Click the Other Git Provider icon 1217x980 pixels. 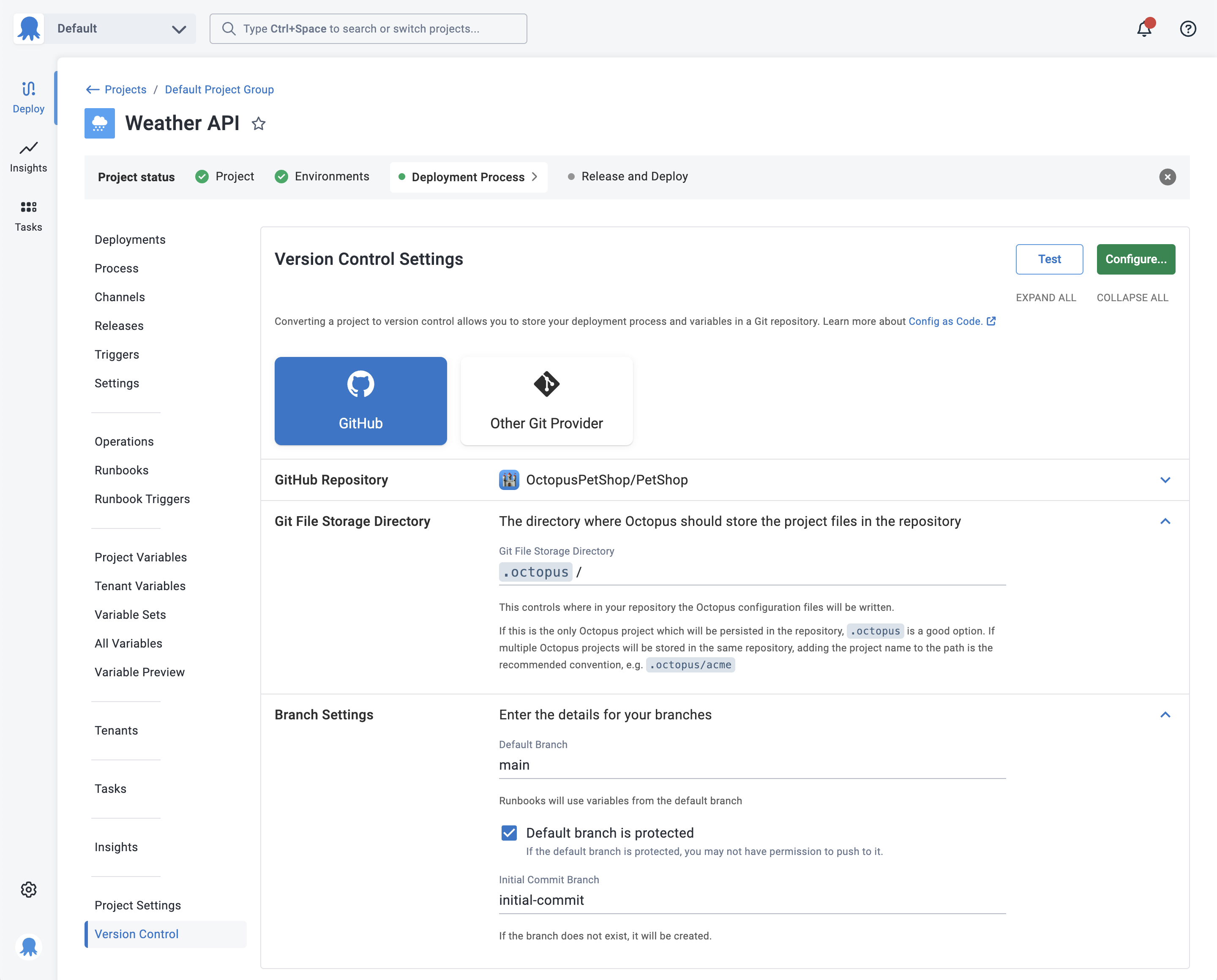click(546, 384)
